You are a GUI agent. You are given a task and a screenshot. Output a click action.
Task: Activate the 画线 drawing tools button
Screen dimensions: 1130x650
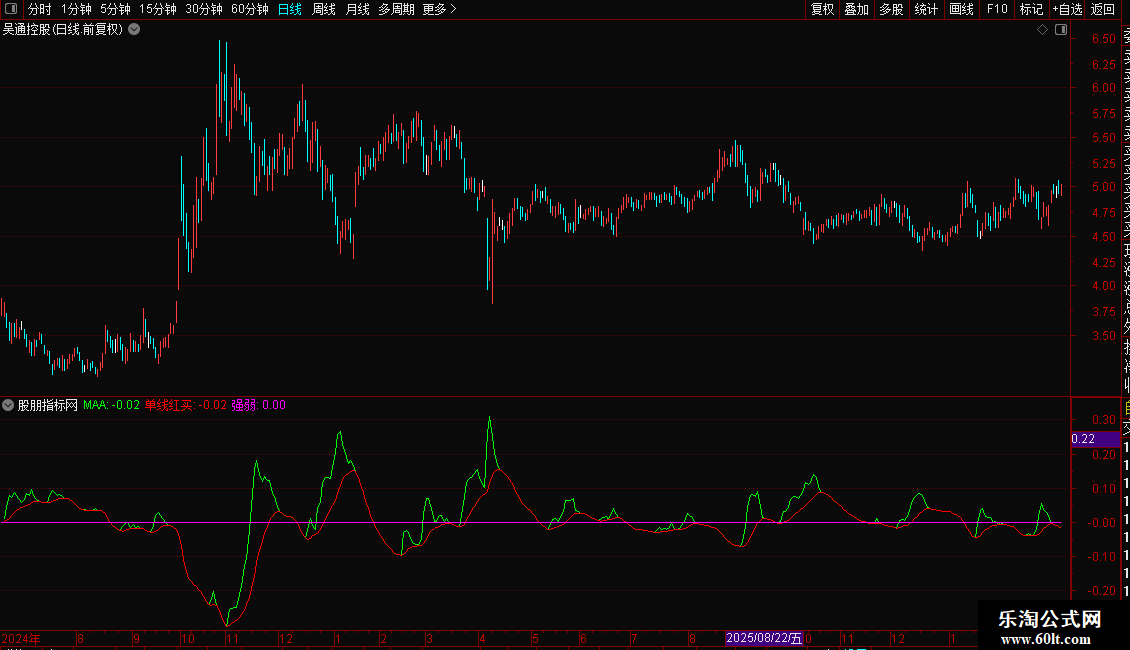click(x=961, y=9)
